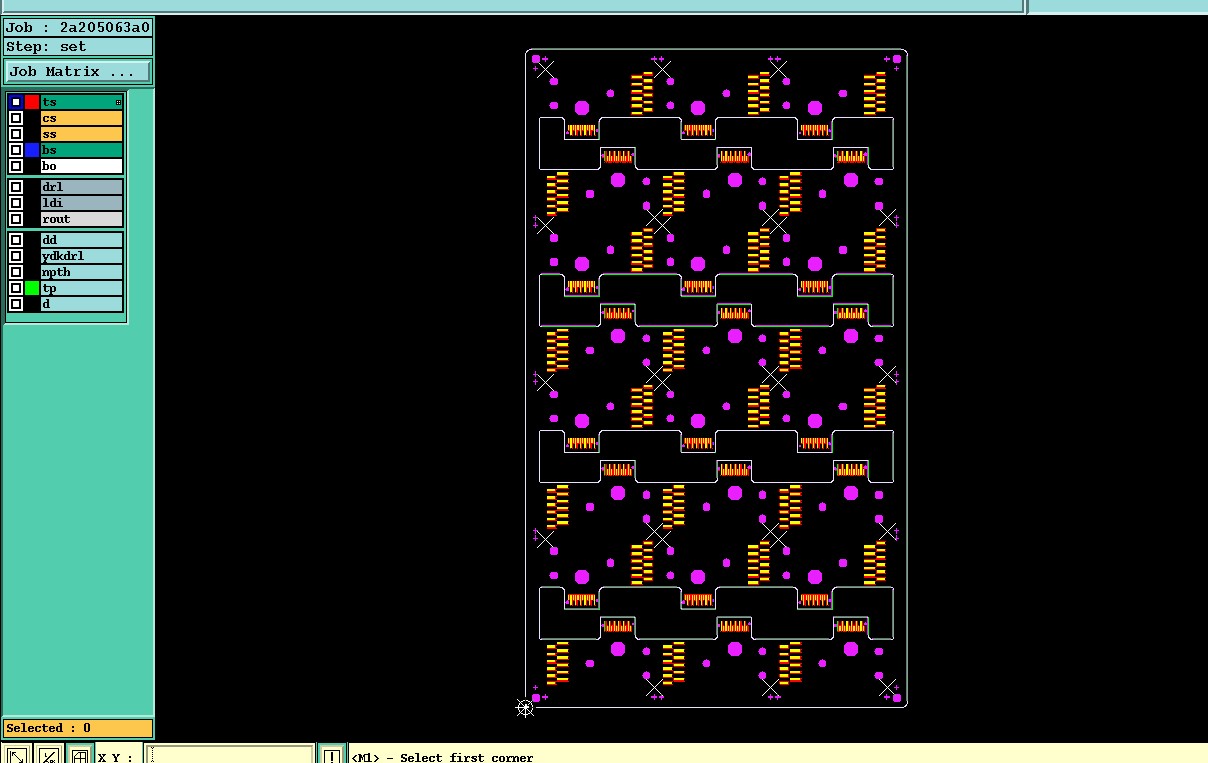Click the 'Selected : 0' status label
This screenshot has width=1208, height=763.
pyautogui.click(x=78, y=728)
